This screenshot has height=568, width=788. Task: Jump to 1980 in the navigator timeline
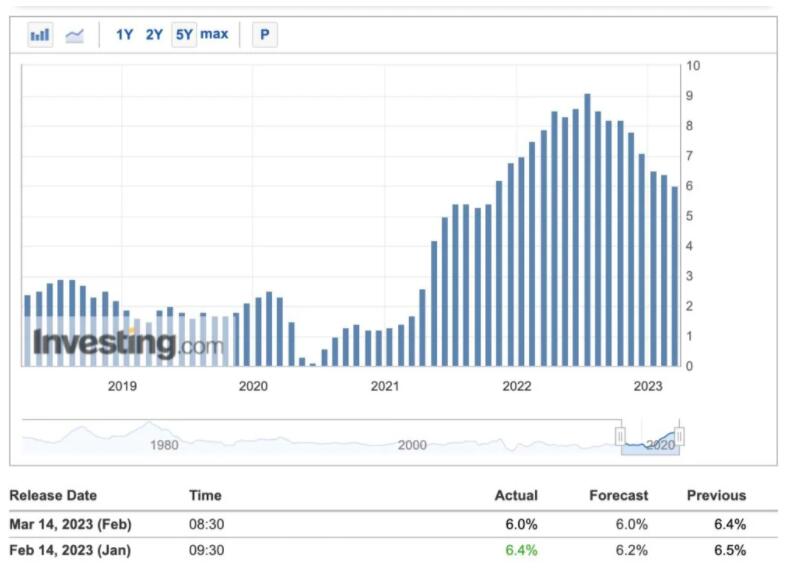pyautogui.click(x=162, y=445)
